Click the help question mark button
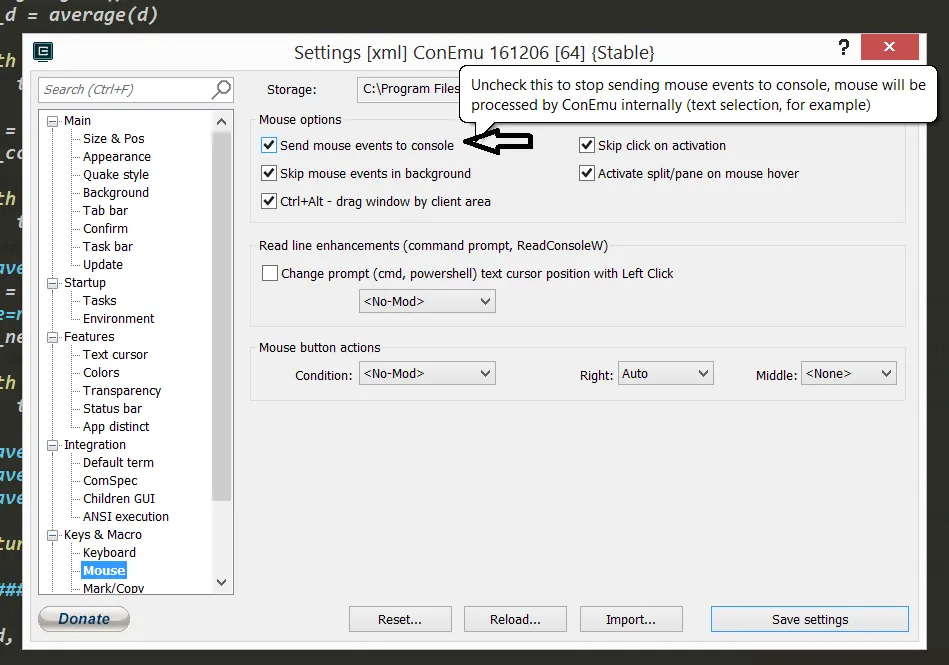The image size is (949, 665). pos(844,47)
